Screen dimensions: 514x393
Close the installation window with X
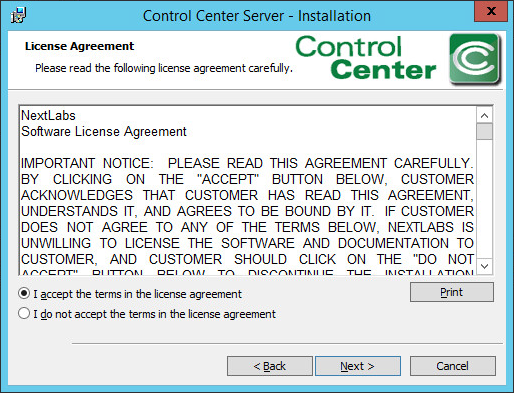[x=491, y=11]
